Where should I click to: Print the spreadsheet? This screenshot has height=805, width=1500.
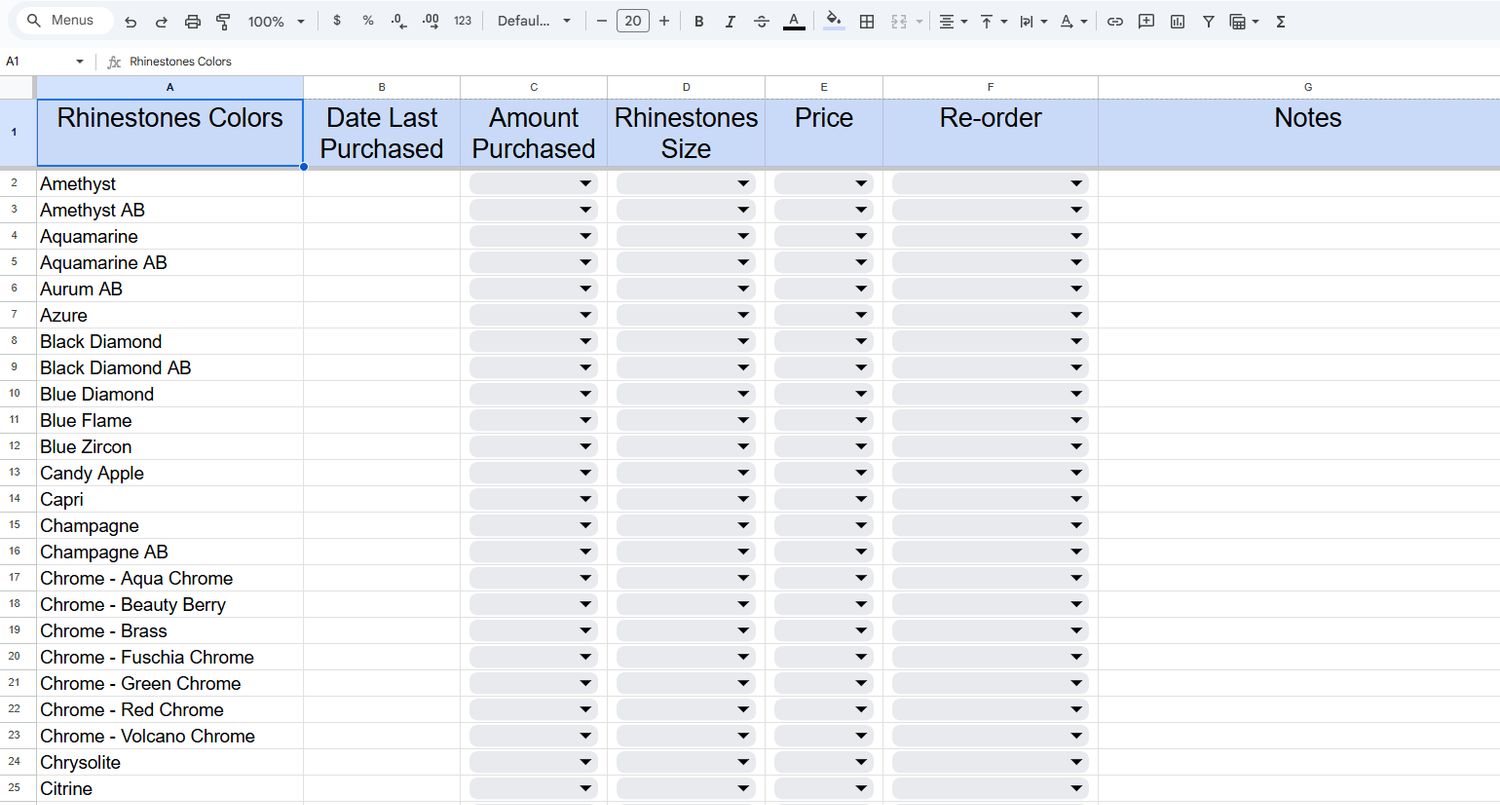click(192, 20)
